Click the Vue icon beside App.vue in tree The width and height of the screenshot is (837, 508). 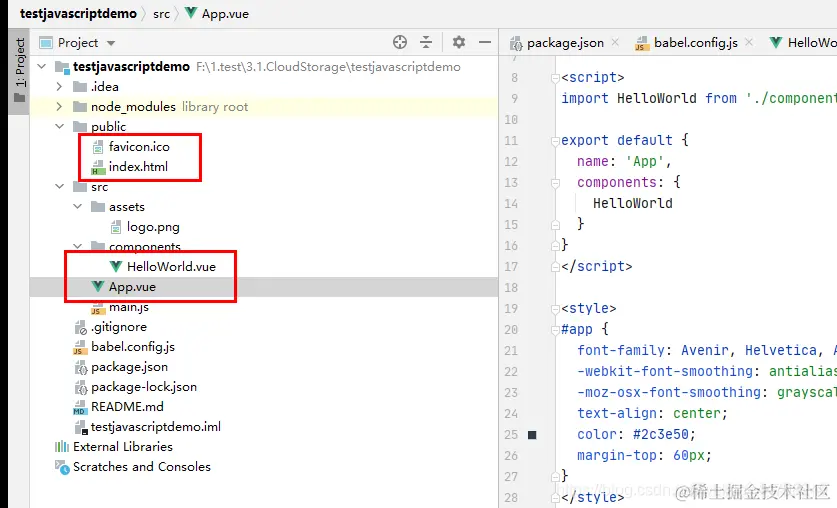point(97,287)
